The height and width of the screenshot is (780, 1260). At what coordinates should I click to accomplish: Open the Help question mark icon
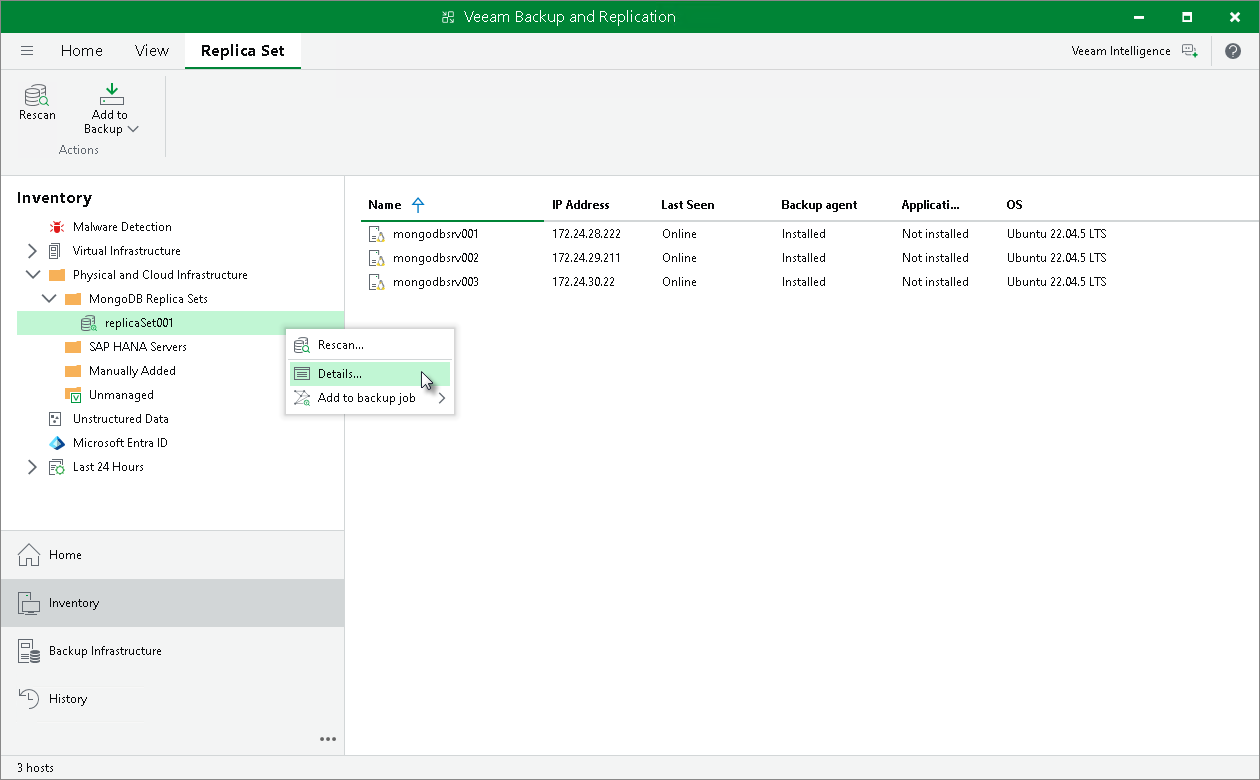(x=1233, y=51)
